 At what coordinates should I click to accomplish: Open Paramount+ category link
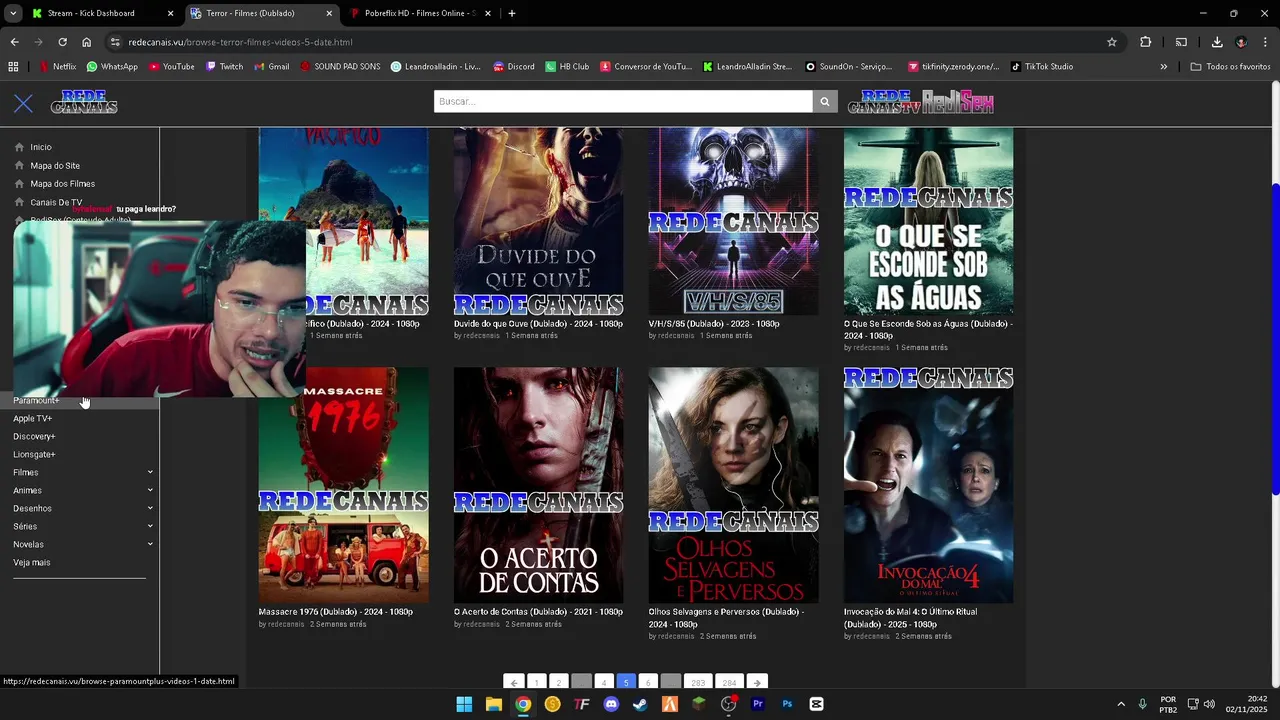tap(36, 400)
